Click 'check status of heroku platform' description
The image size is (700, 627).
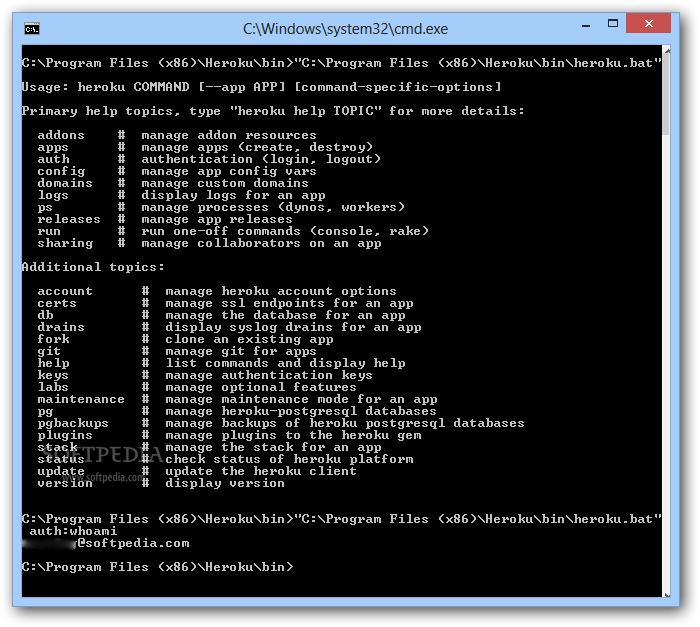pos(289,459)
